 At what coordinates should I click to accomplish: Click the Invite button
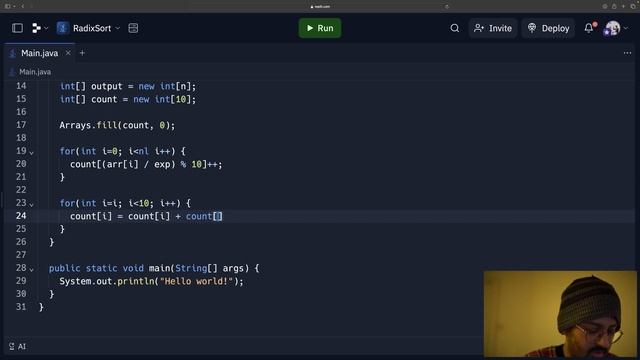[493, 28]
